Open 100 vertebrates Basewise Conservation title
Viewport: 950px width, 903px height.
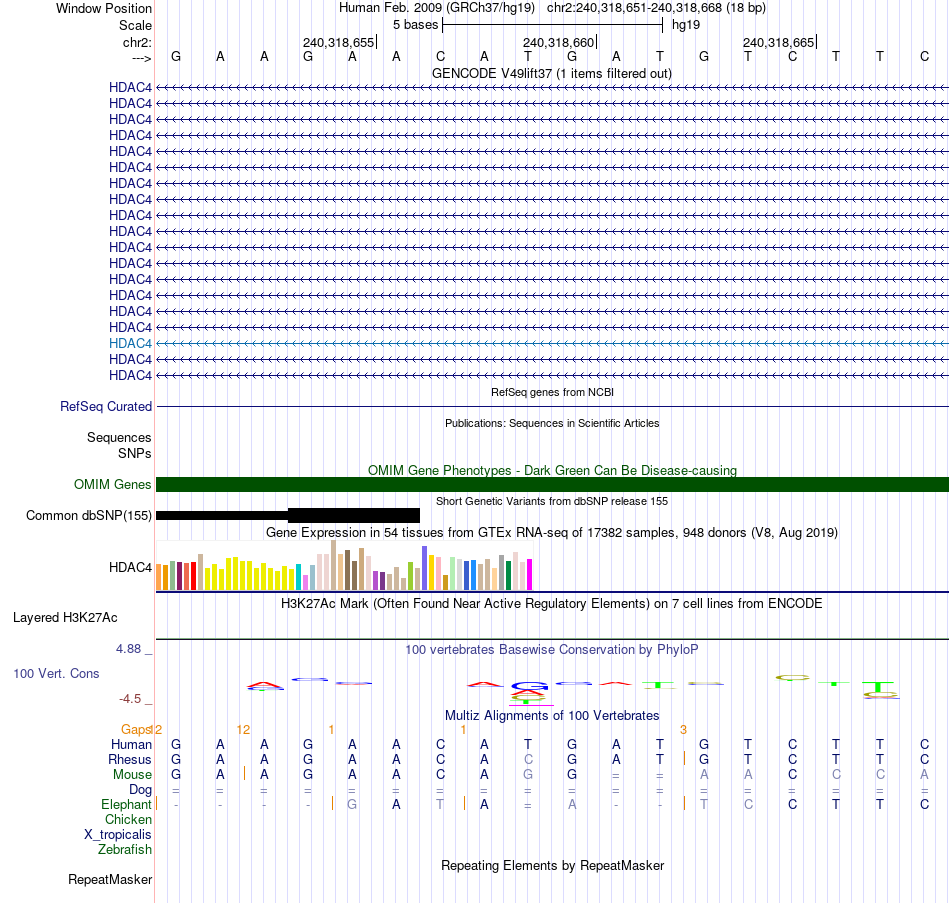pos(552,650)
